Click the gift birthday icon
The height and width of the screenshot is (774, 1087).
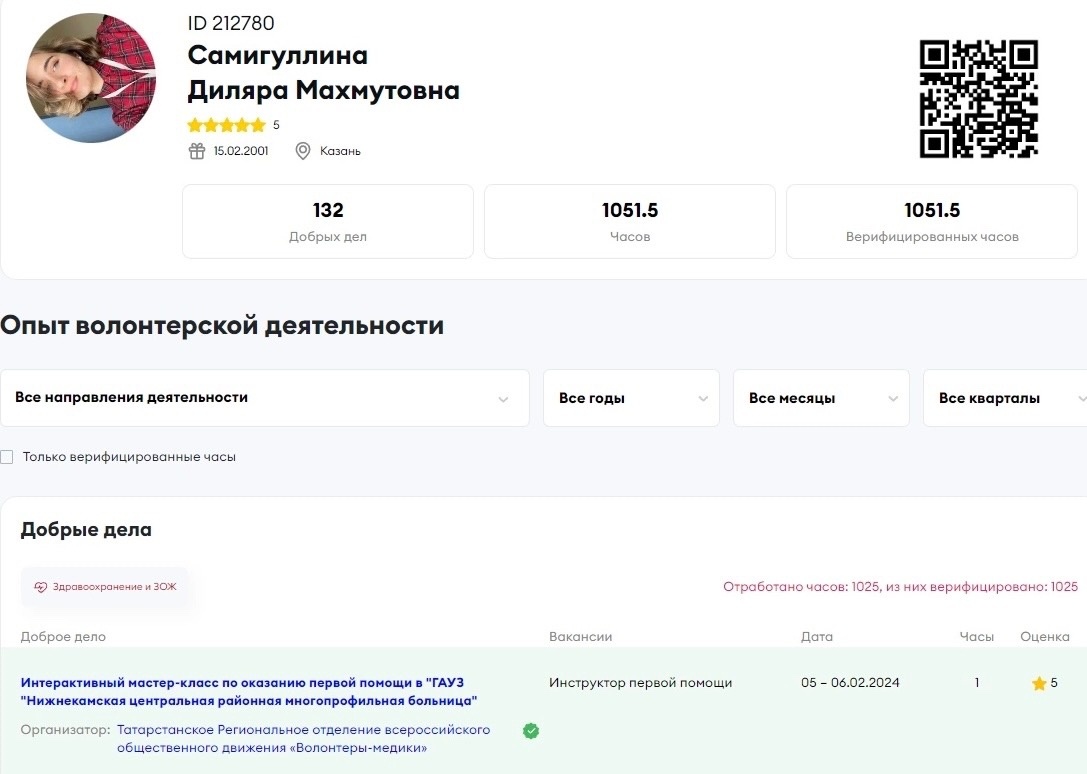[x=197, y=151]
